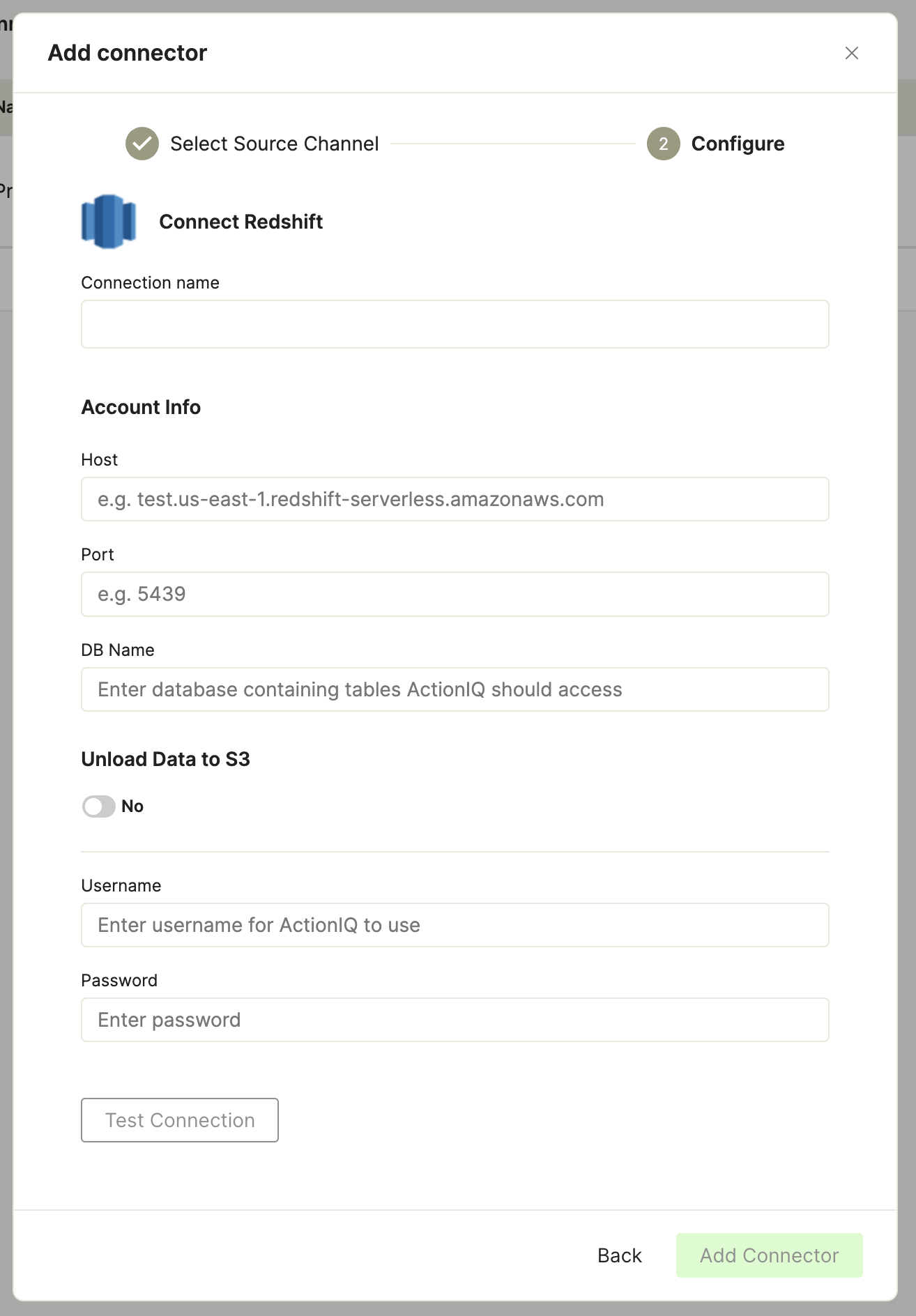Select the Enter password field

(x=455, y=1019)
